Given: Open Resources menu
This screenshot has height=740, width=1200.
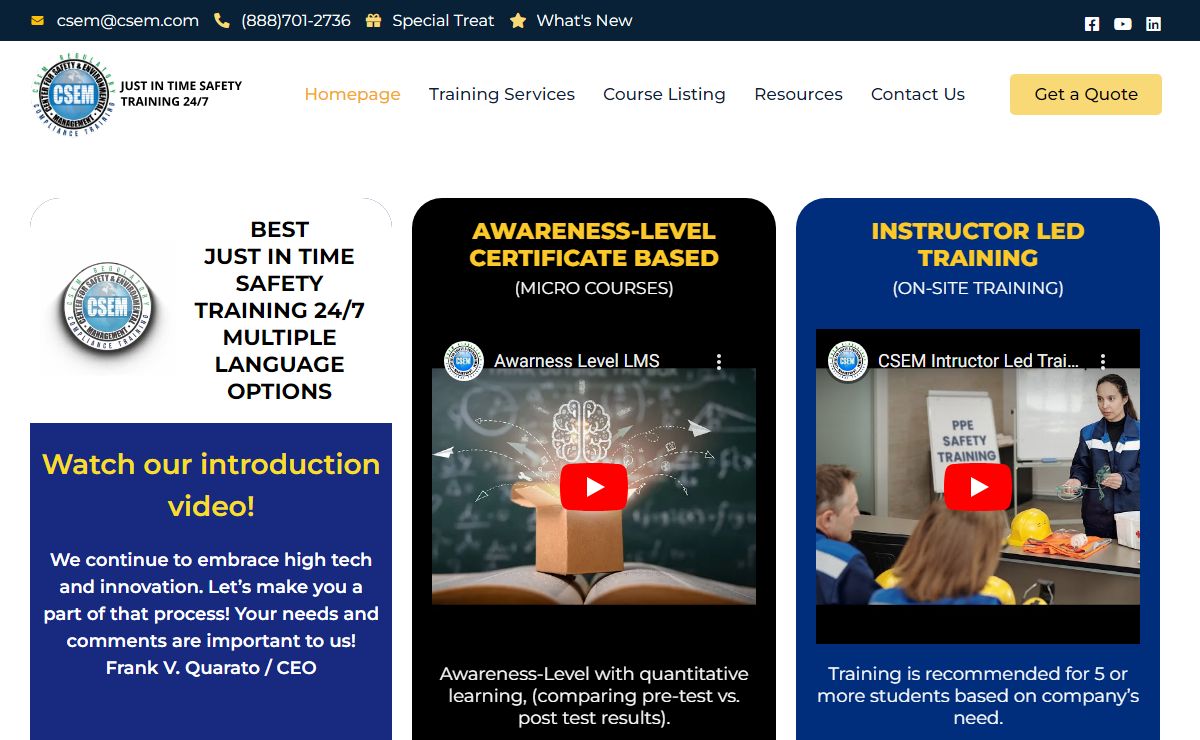Looking at the screenshot, I should (x=798, y=94).
